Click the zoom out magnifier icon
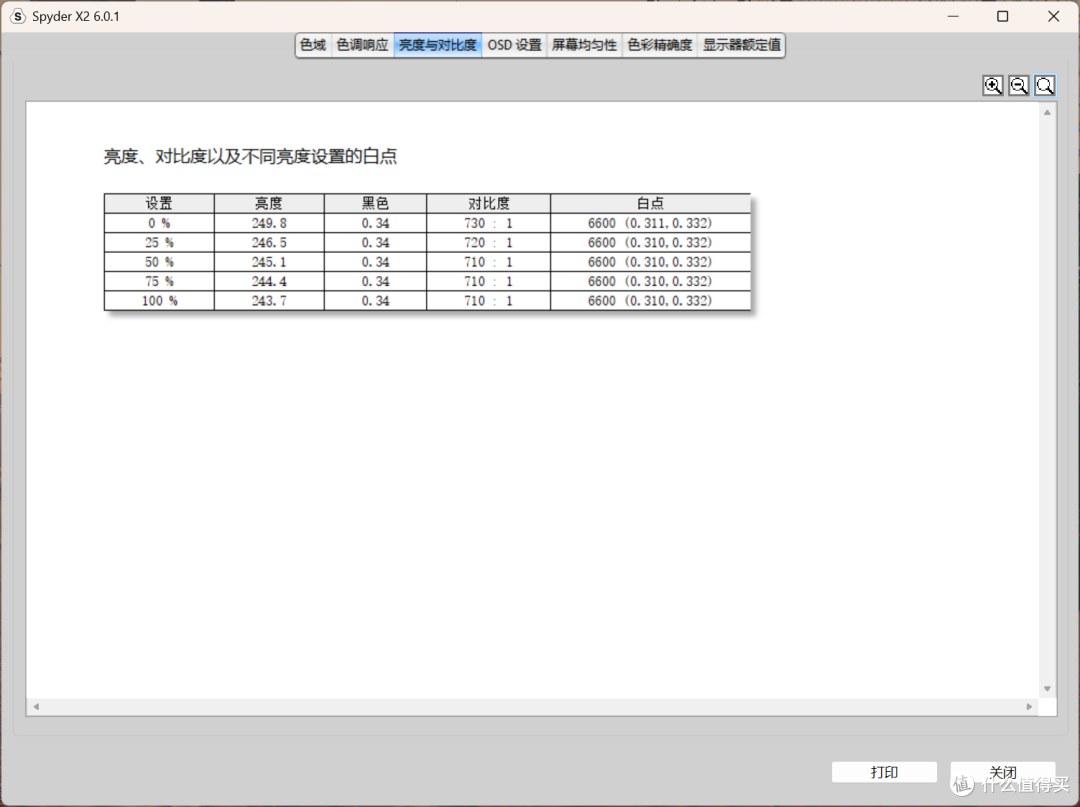This screenshot has height=807, width=1080. 1019,85
